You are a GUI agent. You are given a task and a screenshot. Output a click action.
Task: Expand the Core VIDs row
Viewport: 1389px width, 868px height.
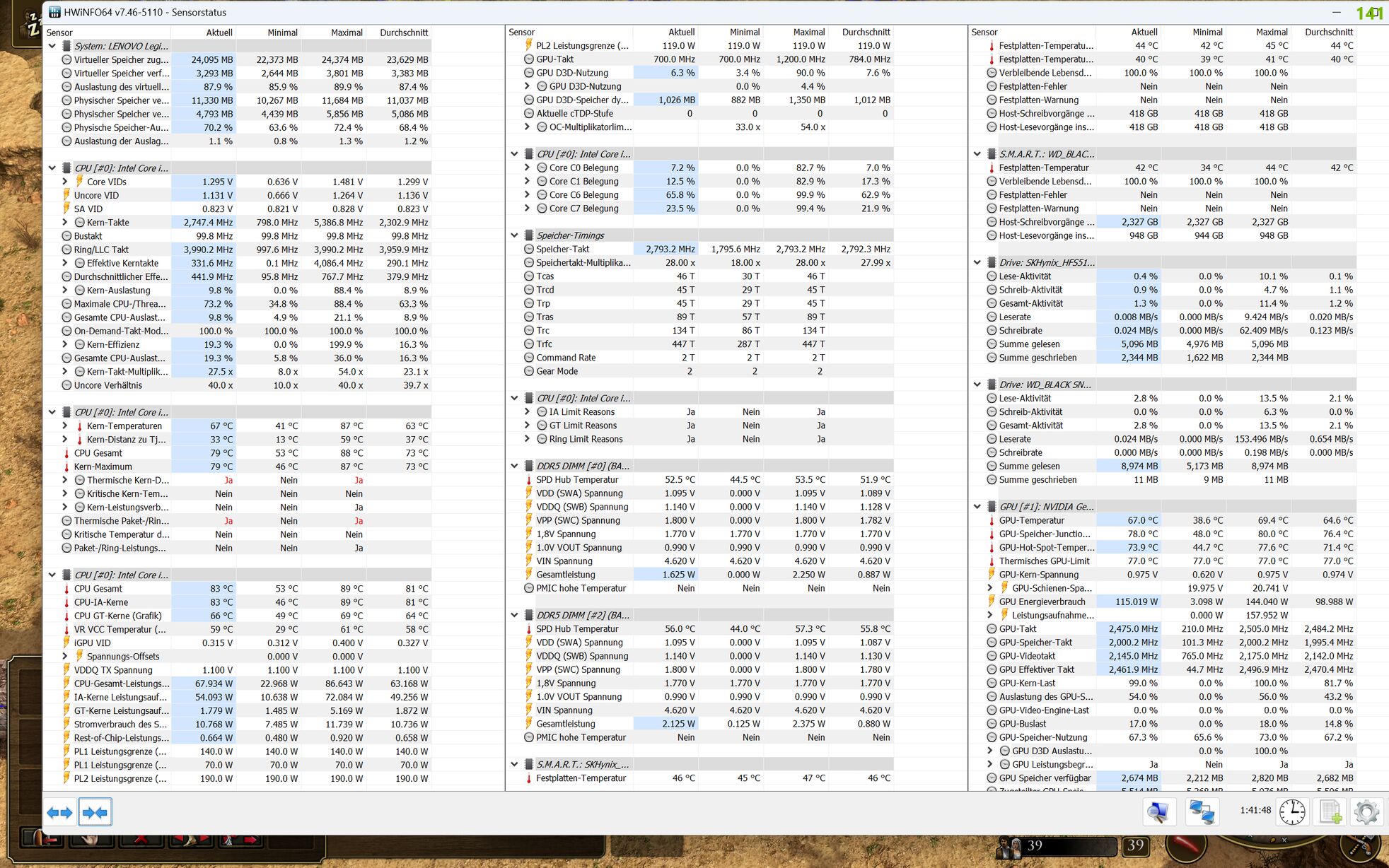pyautogui.click(x=65, y=182)
